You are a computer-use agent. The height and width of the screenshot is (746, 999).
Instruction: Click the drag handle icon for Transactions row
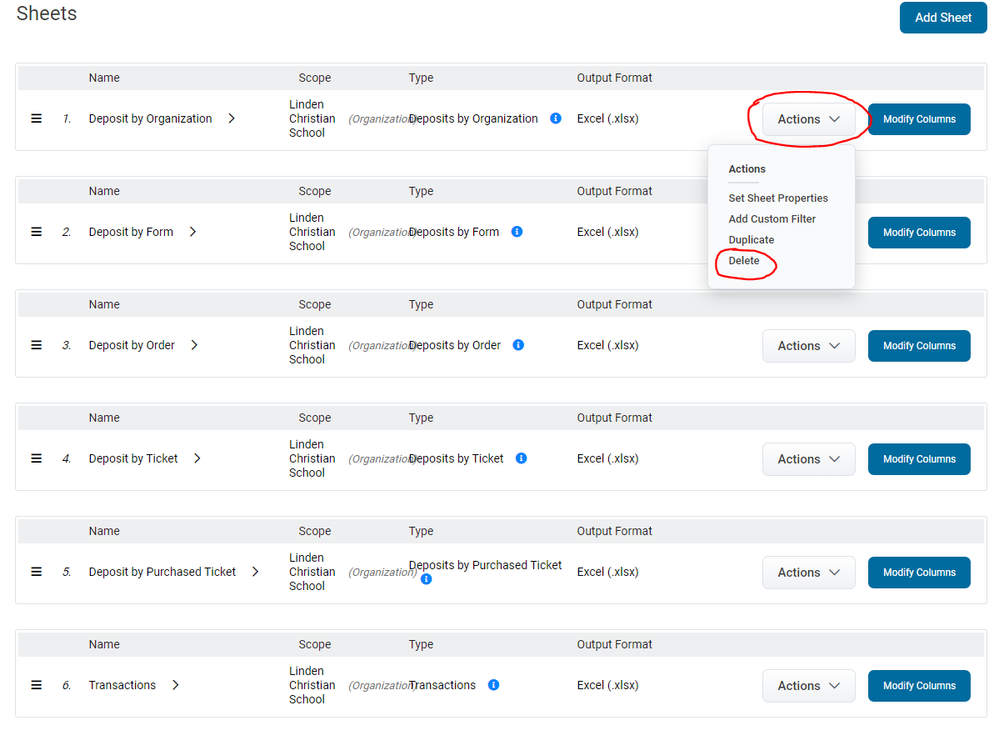36,685
